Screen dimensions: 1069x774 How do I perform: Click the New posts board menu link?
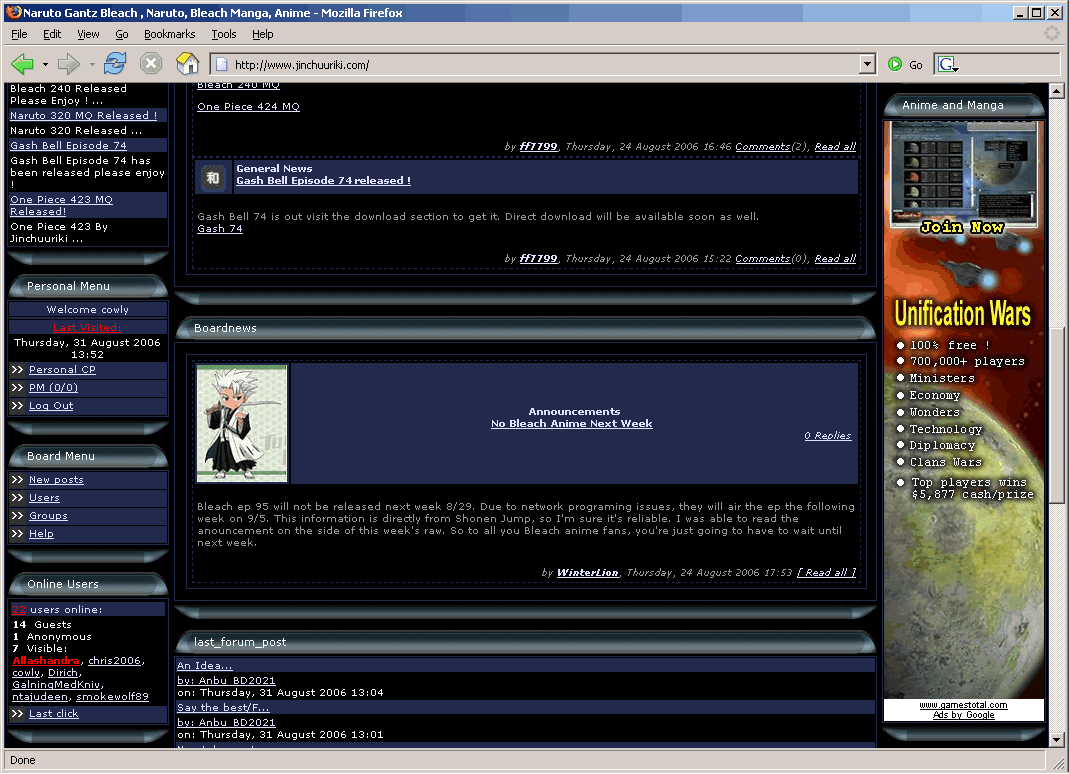56,480
